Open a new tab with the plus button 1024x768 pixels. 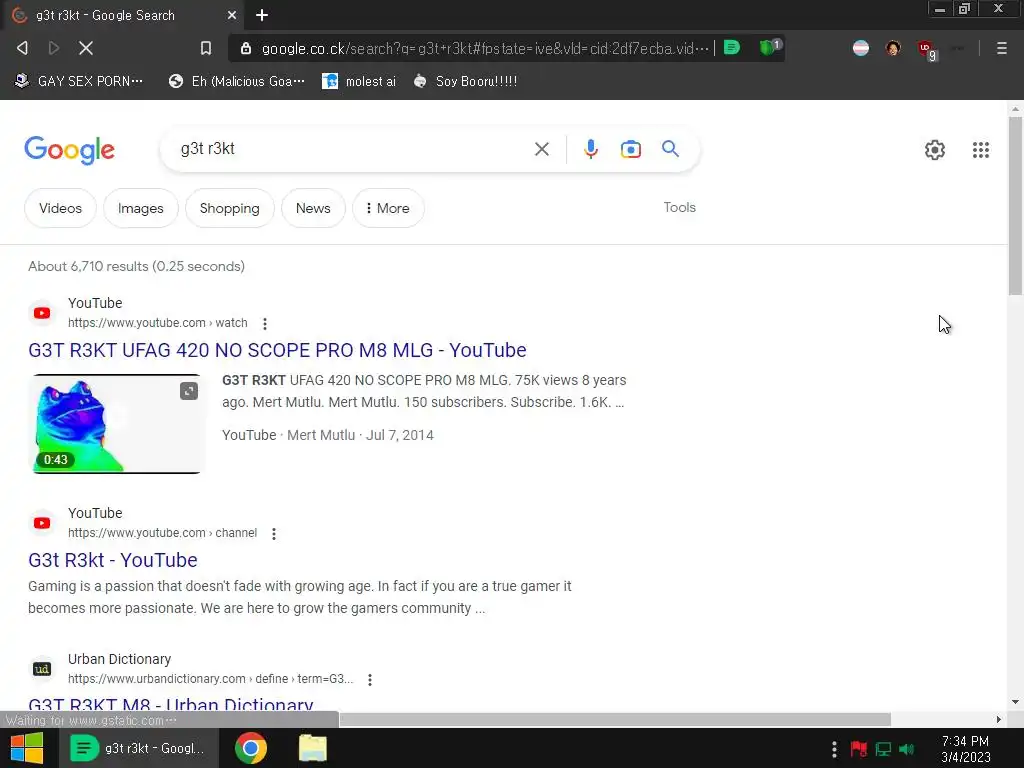point(262,15)
